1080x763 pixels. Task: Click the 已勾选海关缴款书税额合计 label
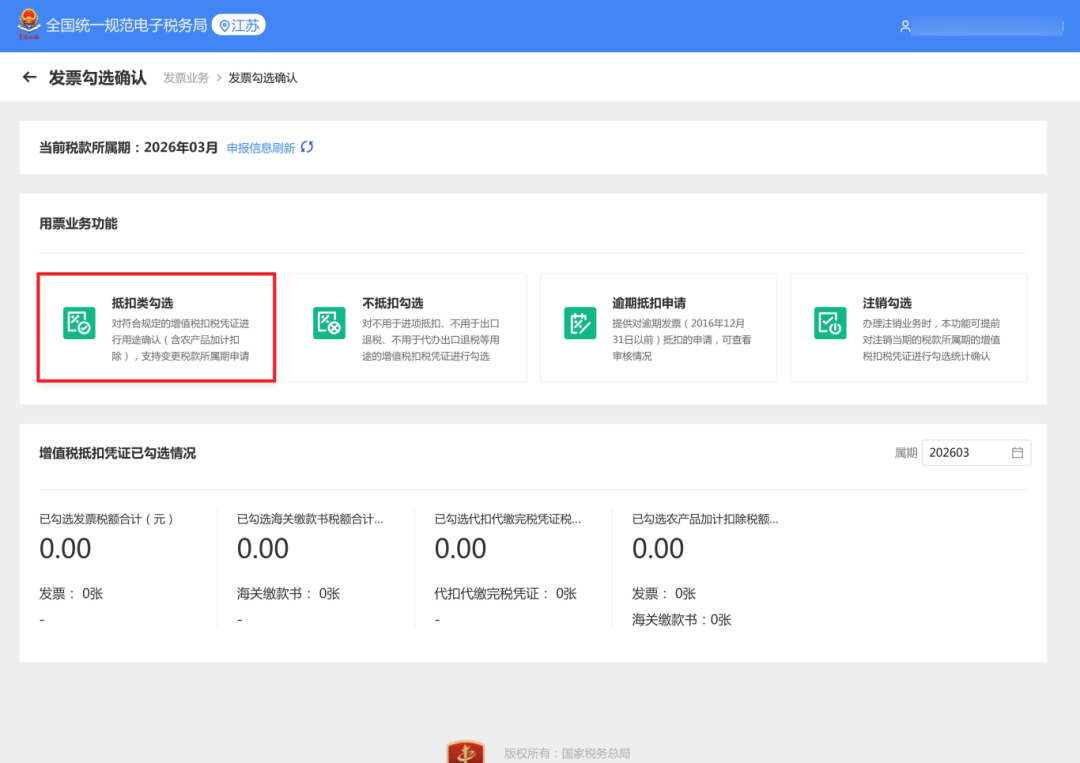point(310,519)
